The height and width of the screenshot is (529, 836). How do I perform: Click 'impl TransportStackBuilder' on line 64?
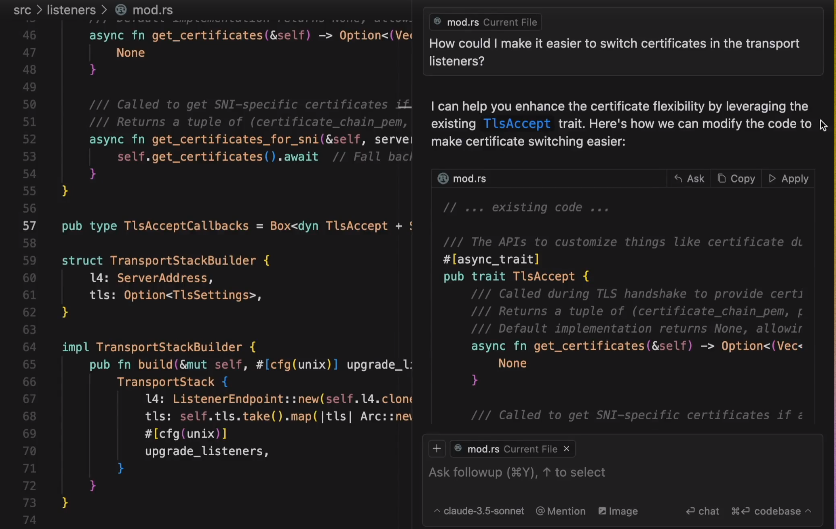click(152, 347)
